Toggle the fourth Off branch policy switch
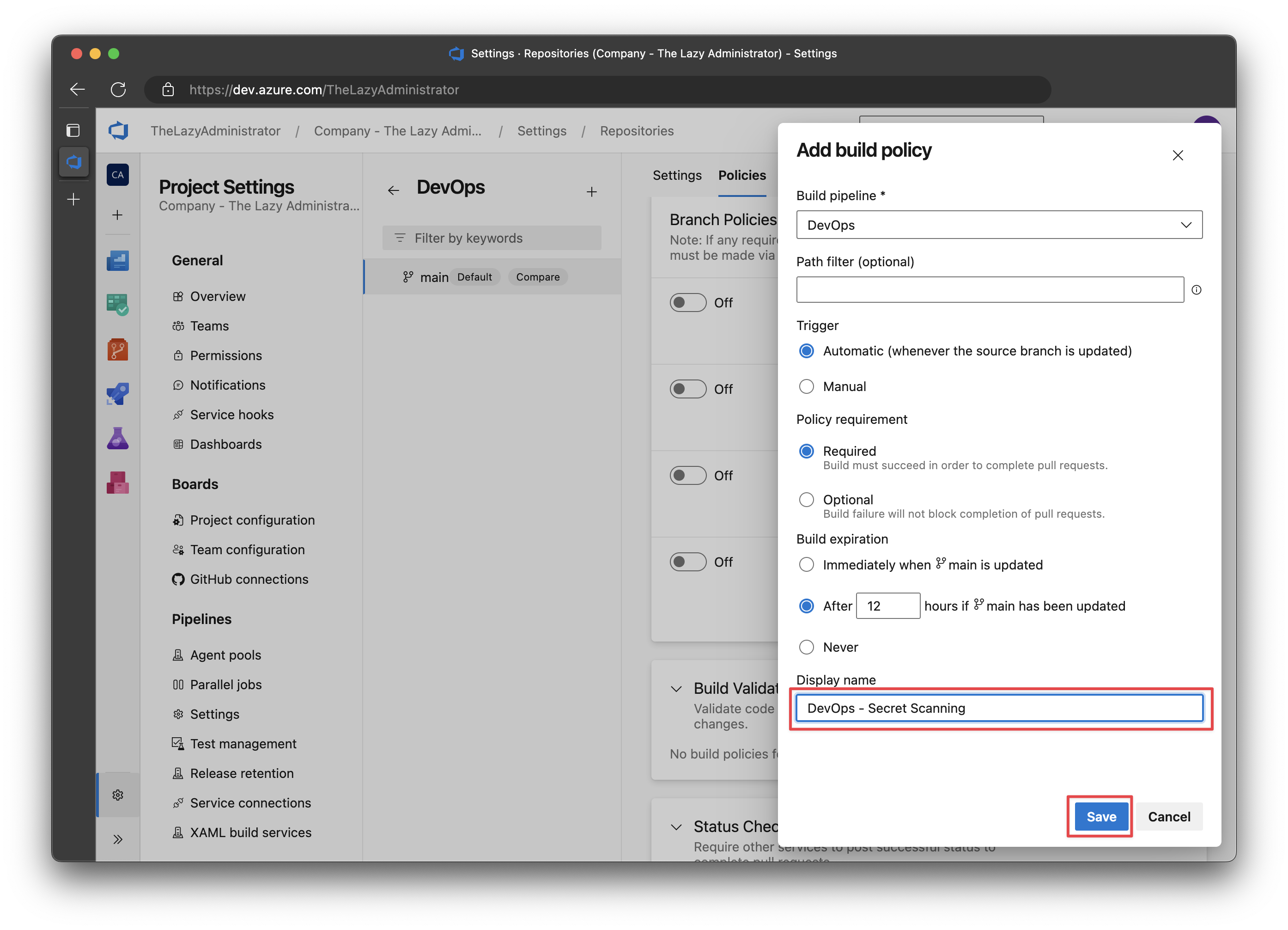Image resolution: width=1288 pixels, height=930 pixels. (688, 562)
